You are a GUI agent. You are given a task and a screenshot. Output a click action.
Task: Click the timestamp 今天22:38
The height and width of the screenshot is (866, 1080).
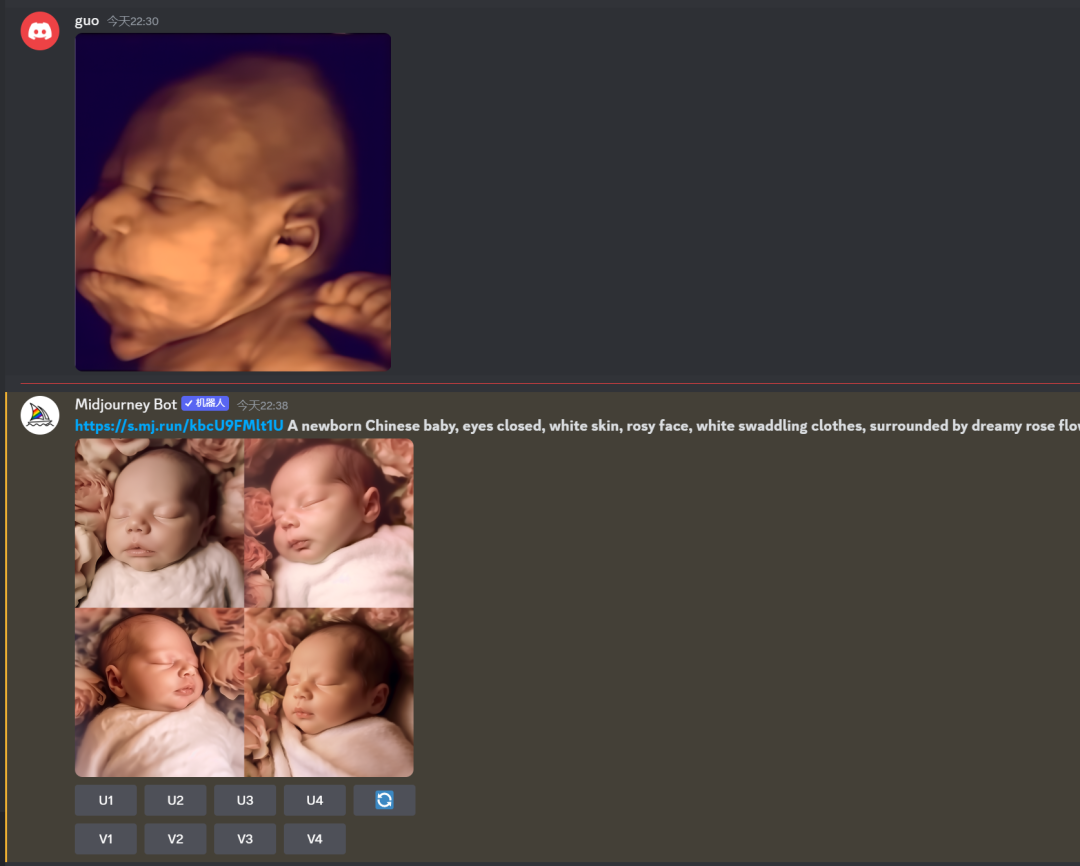pyautogui.click(x=262, y=405)
